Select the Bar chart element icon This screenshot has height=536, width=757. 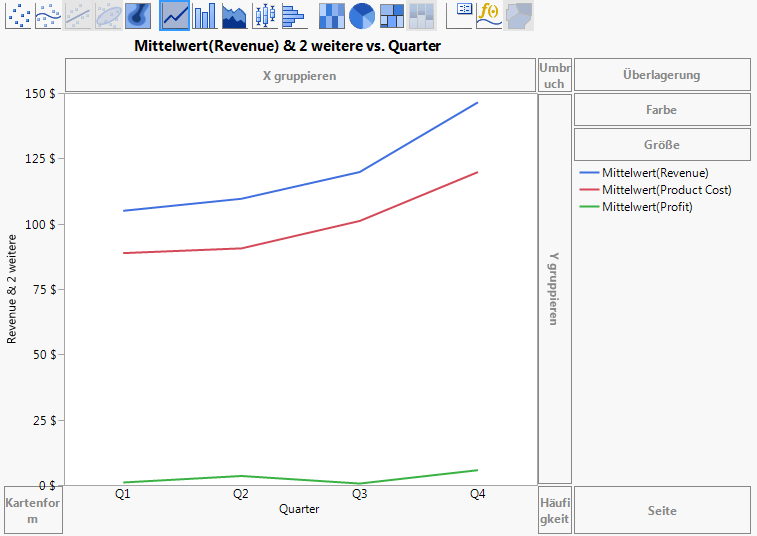(x=205, y=15)
